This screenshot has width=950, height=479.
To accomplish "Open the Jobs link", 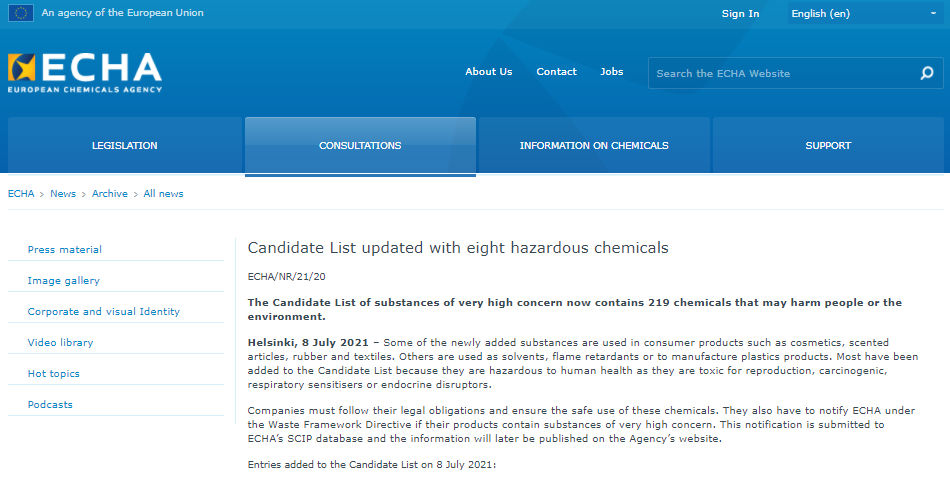I will [611, 71].
